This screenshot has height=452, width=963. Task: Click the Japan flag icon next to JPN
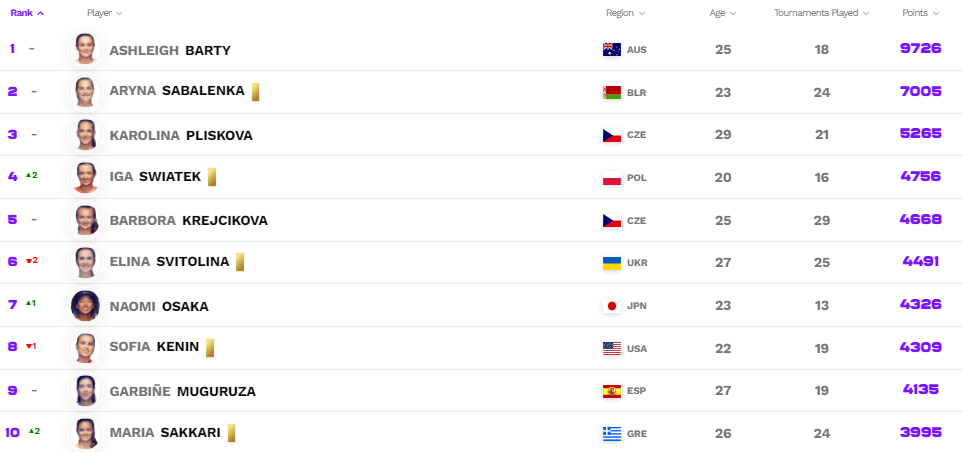coord(612,306)
